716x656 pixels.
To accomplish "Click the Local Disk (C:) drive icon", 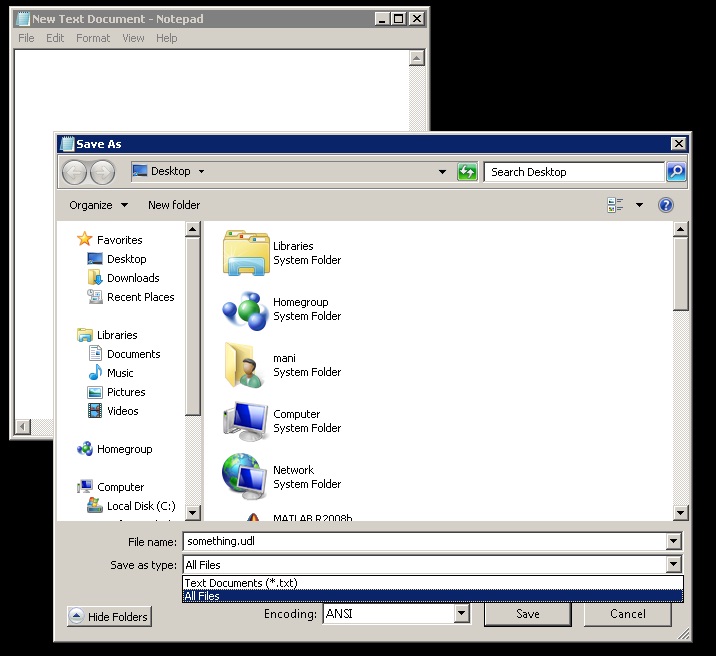I will tap(95, 505).
